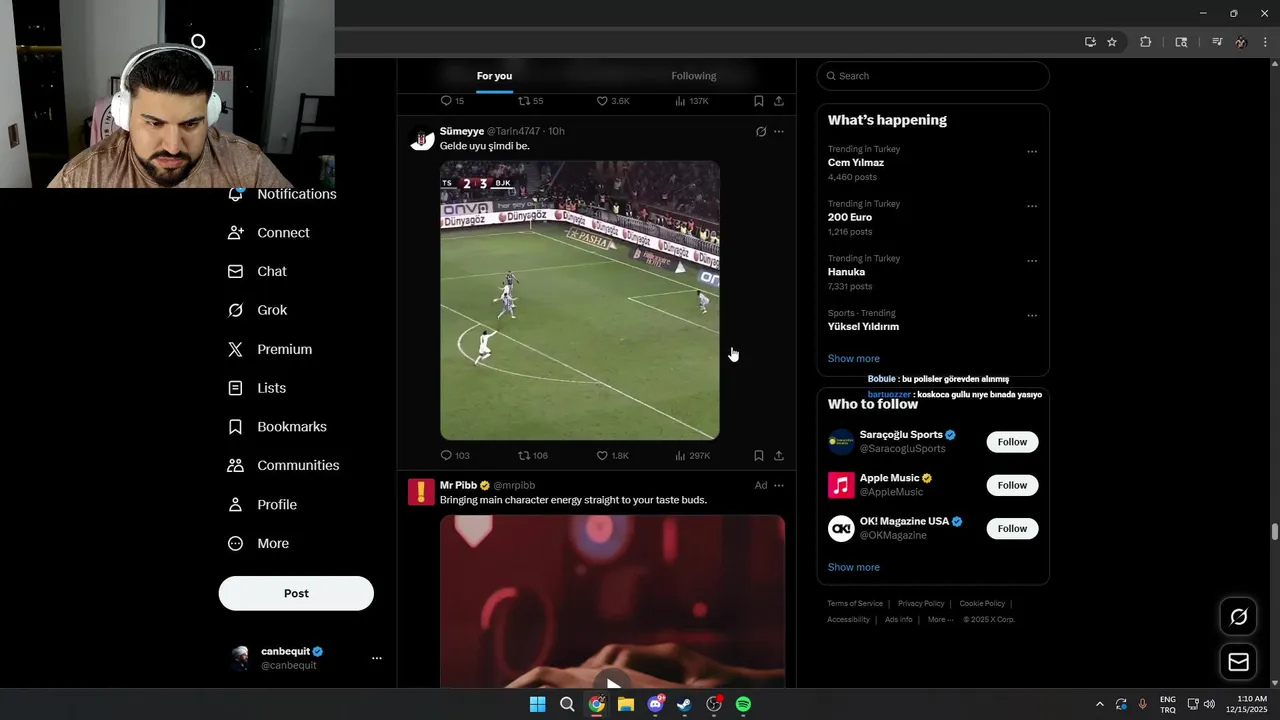Open the floating Messages envelope button
This screenshot has height=720, width=1280.
[x=1238, y=662]
